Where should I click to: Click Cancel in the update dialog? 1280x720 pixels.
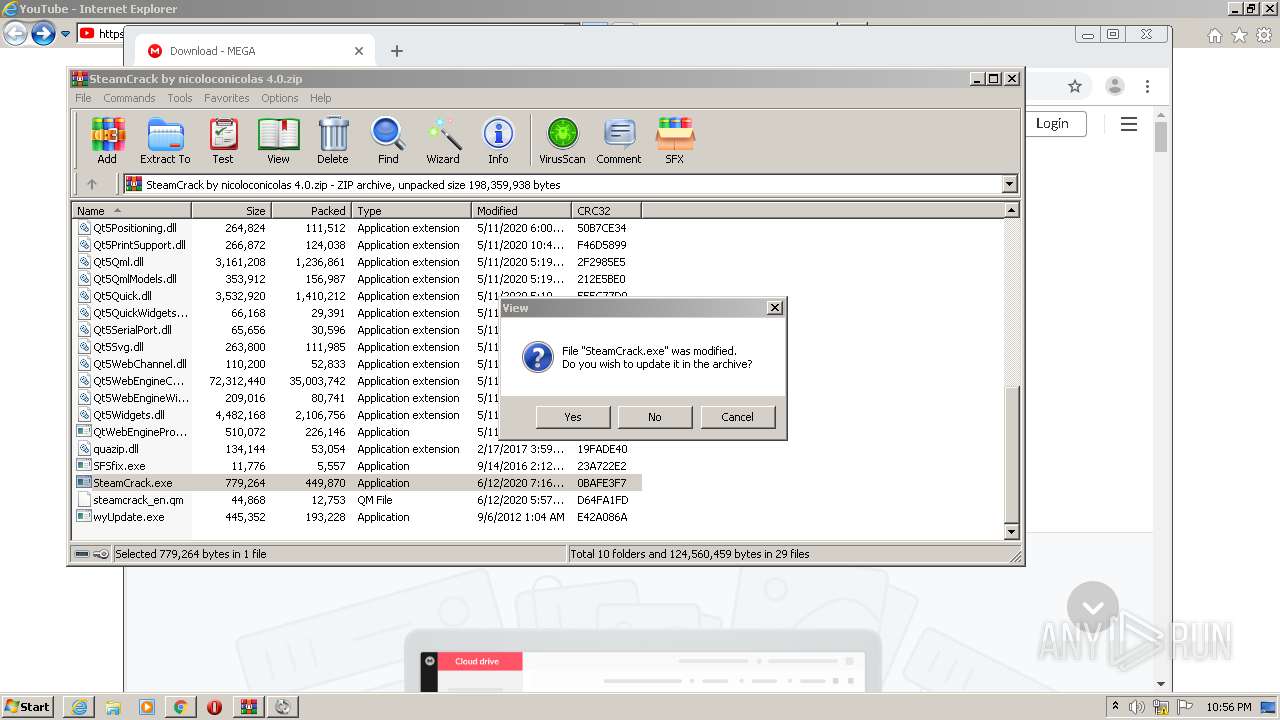(x=738, y=417)
